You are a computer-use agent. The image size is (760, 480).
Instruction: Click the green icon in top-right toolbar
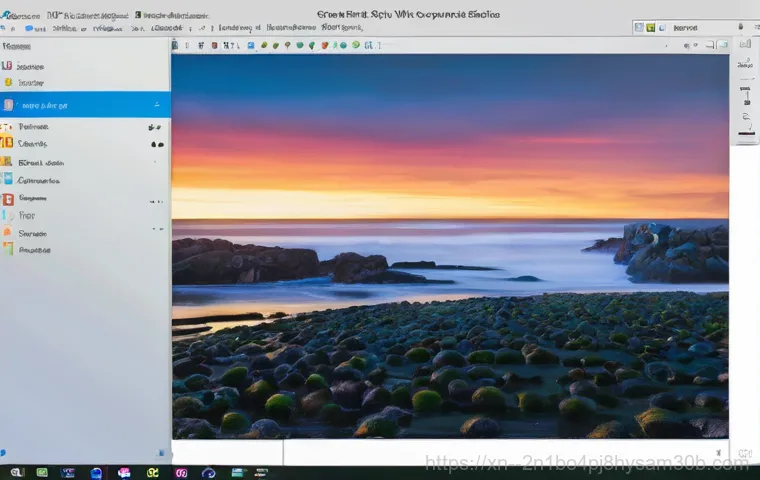tap(650, 28)
